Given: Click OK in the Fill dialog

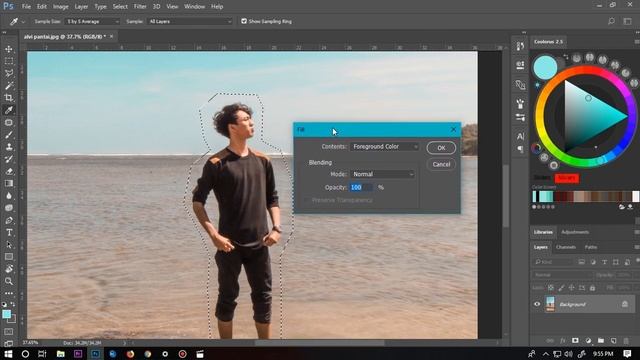Looking at the screenshot, I should [x=441, y=148].
